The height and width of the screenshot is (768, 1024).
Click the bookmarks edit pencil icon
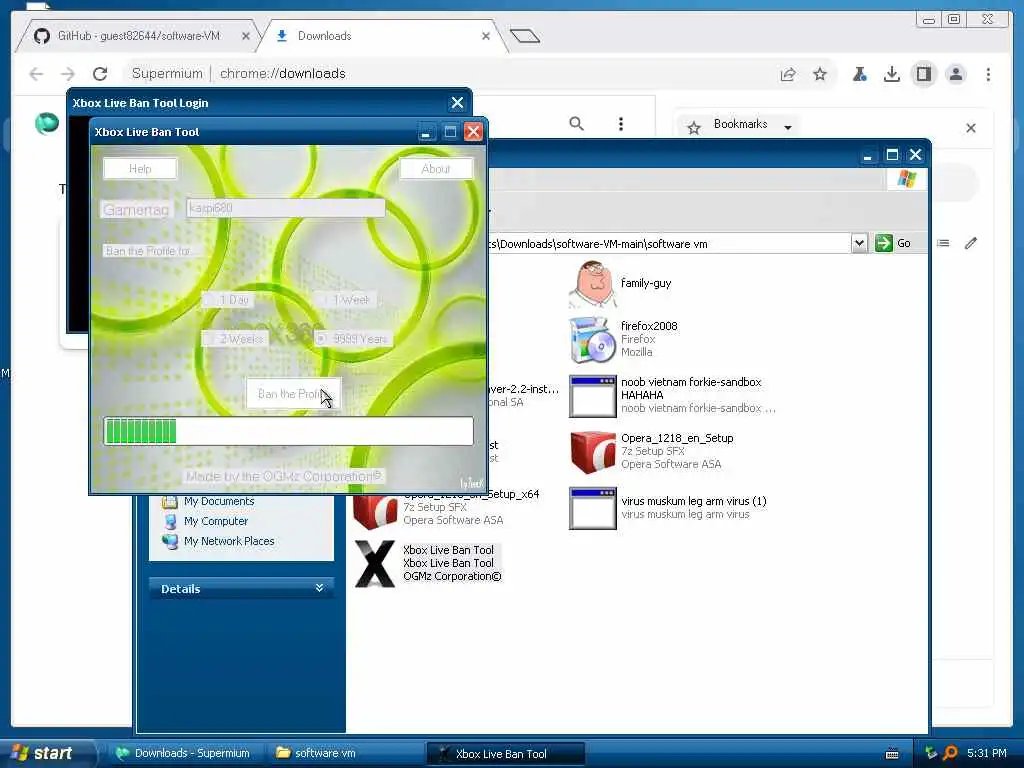coord(971,243)
